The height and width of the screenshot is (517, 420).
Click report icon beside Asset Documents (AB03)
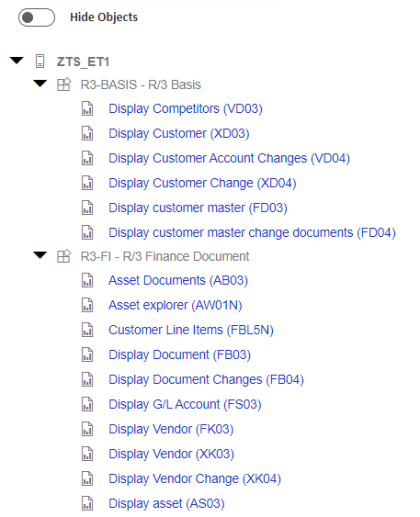click(x=87, y=280)
